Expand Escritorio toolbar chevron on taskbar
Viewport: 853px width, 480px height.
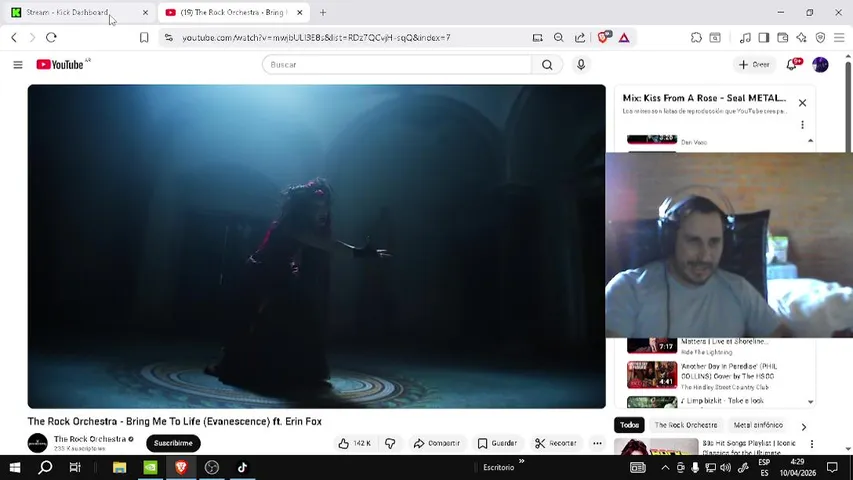tap(522, 461)
